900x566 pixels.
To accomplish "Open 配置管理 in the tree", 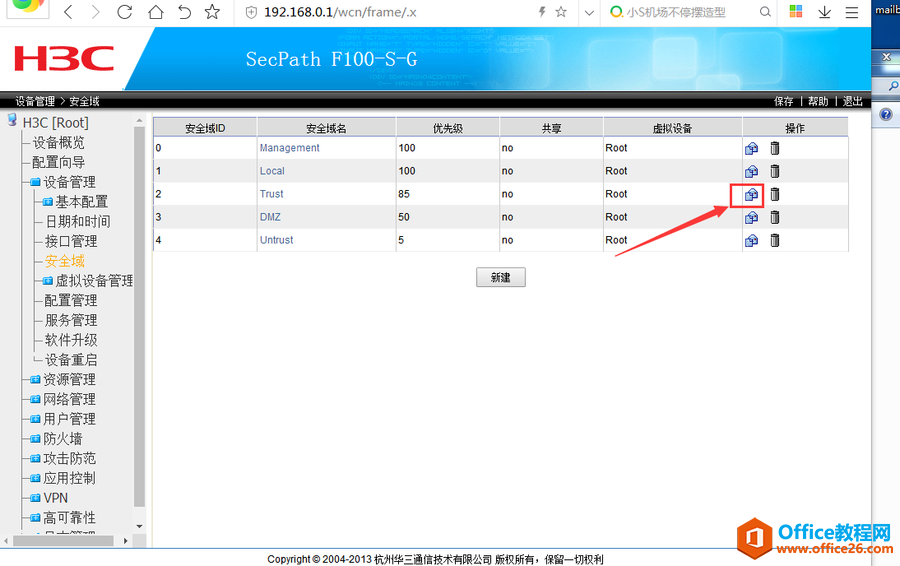I will (71, 301).
